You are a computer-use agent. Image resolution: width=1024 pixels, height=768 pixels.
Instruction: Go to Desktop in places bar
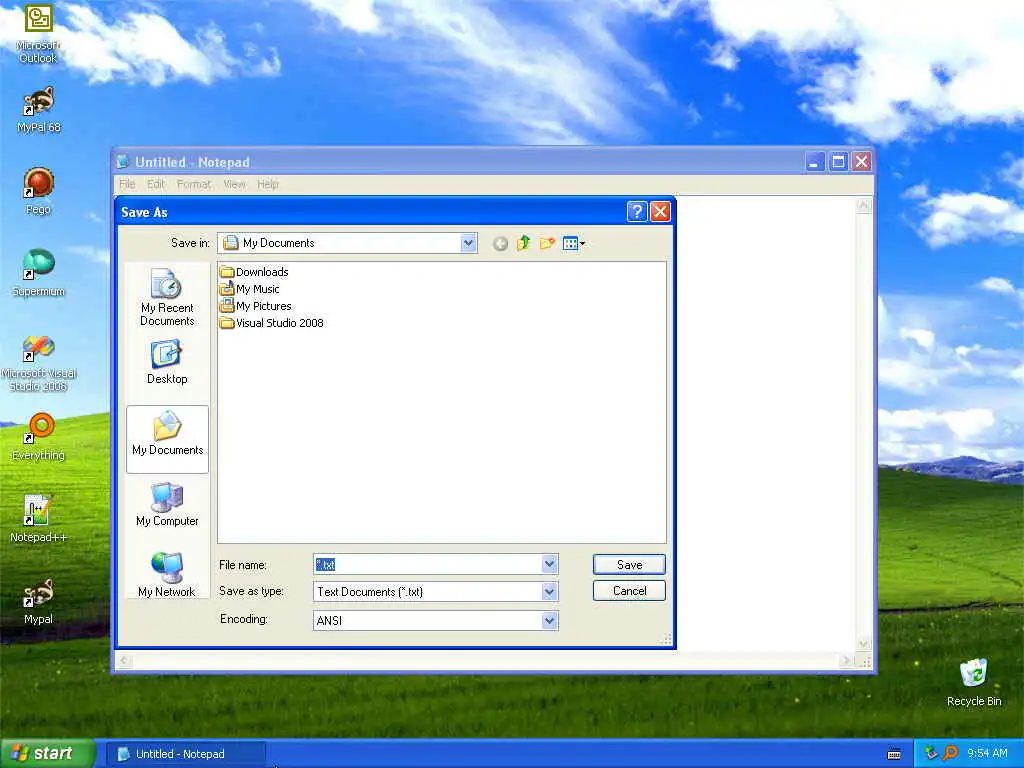167,362
